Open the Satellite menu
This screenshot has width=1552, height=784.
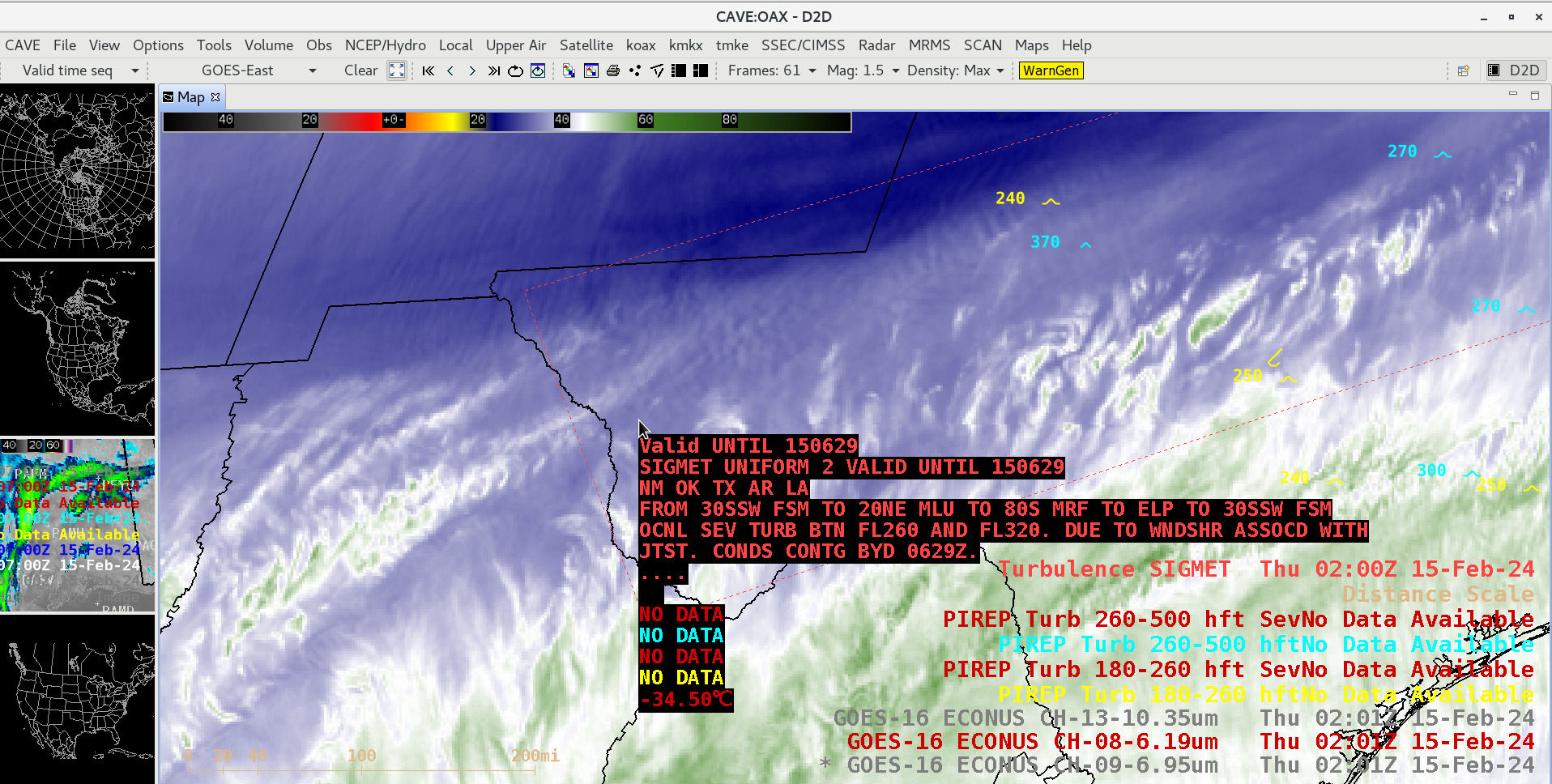[x=586, y=45]
